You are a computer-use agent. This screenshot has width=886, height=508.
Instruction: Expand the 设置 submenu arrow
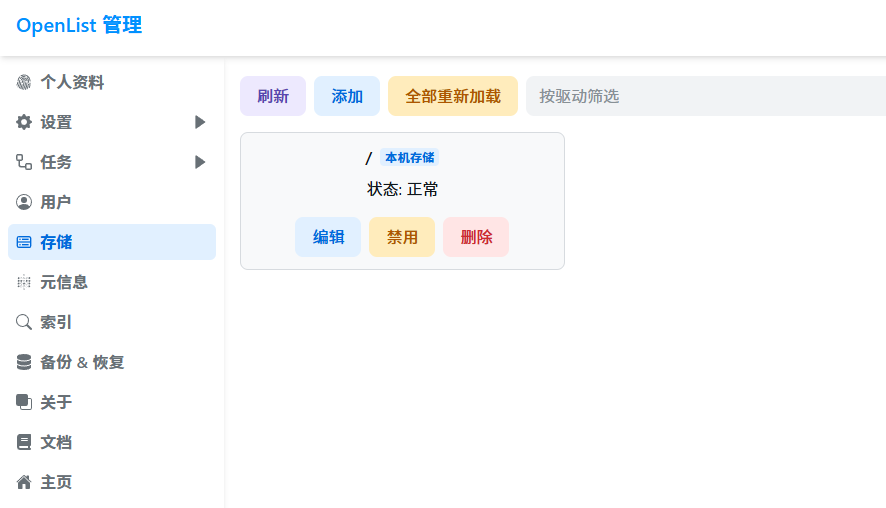coord(200,122)
